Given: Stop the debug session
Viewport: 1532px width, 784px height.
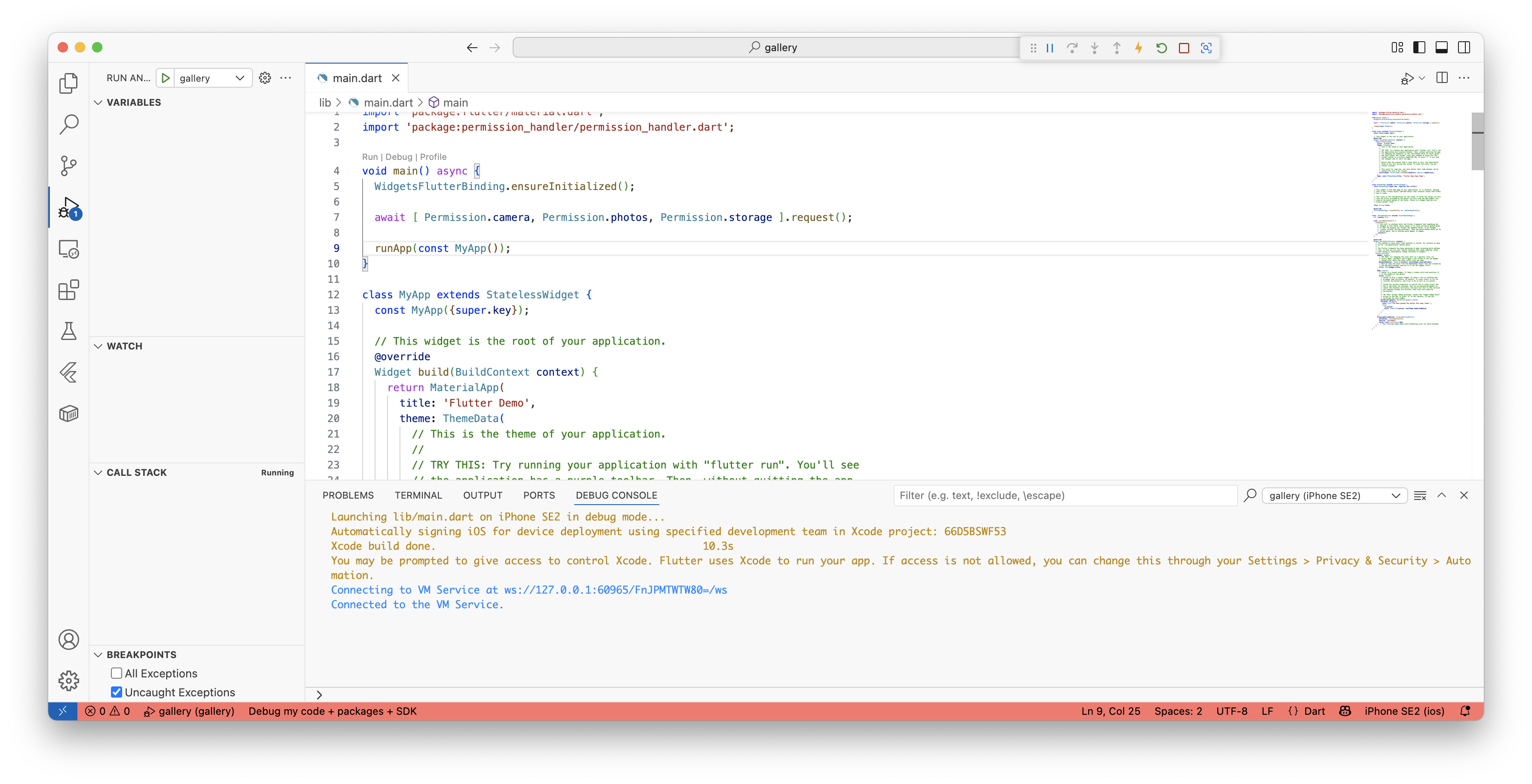Looking at the screenshot, I should click(x=1184, y=48).
